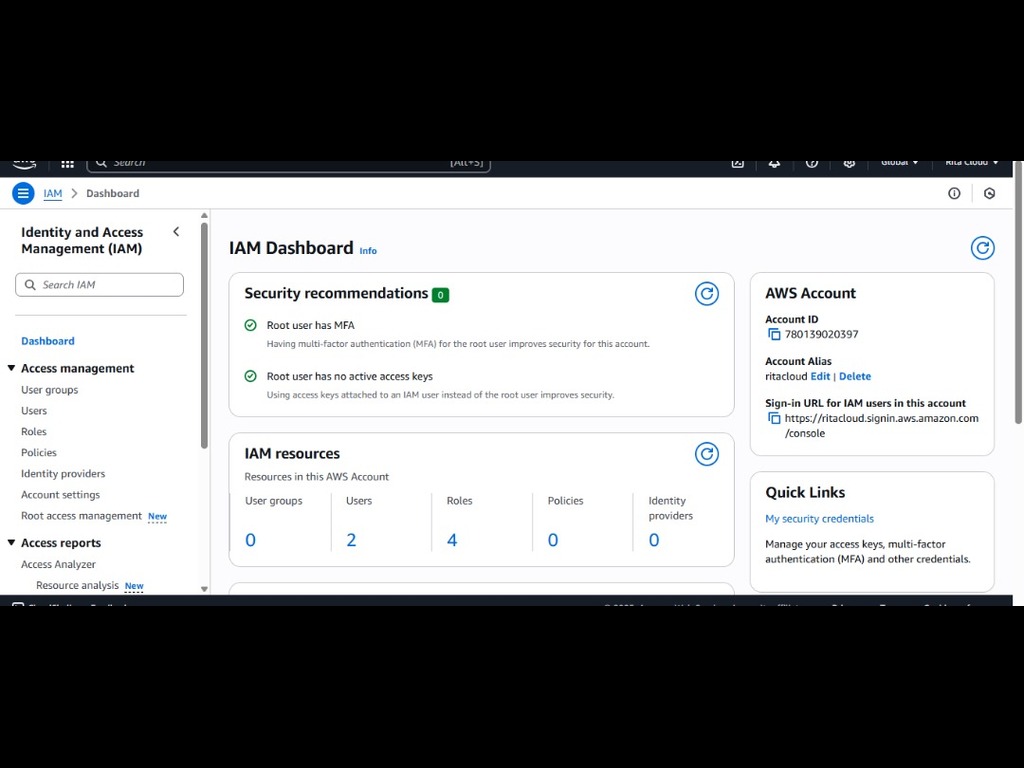Click Root user has no active access keys
The image size is (1024, 768).
tap(349, 376)
